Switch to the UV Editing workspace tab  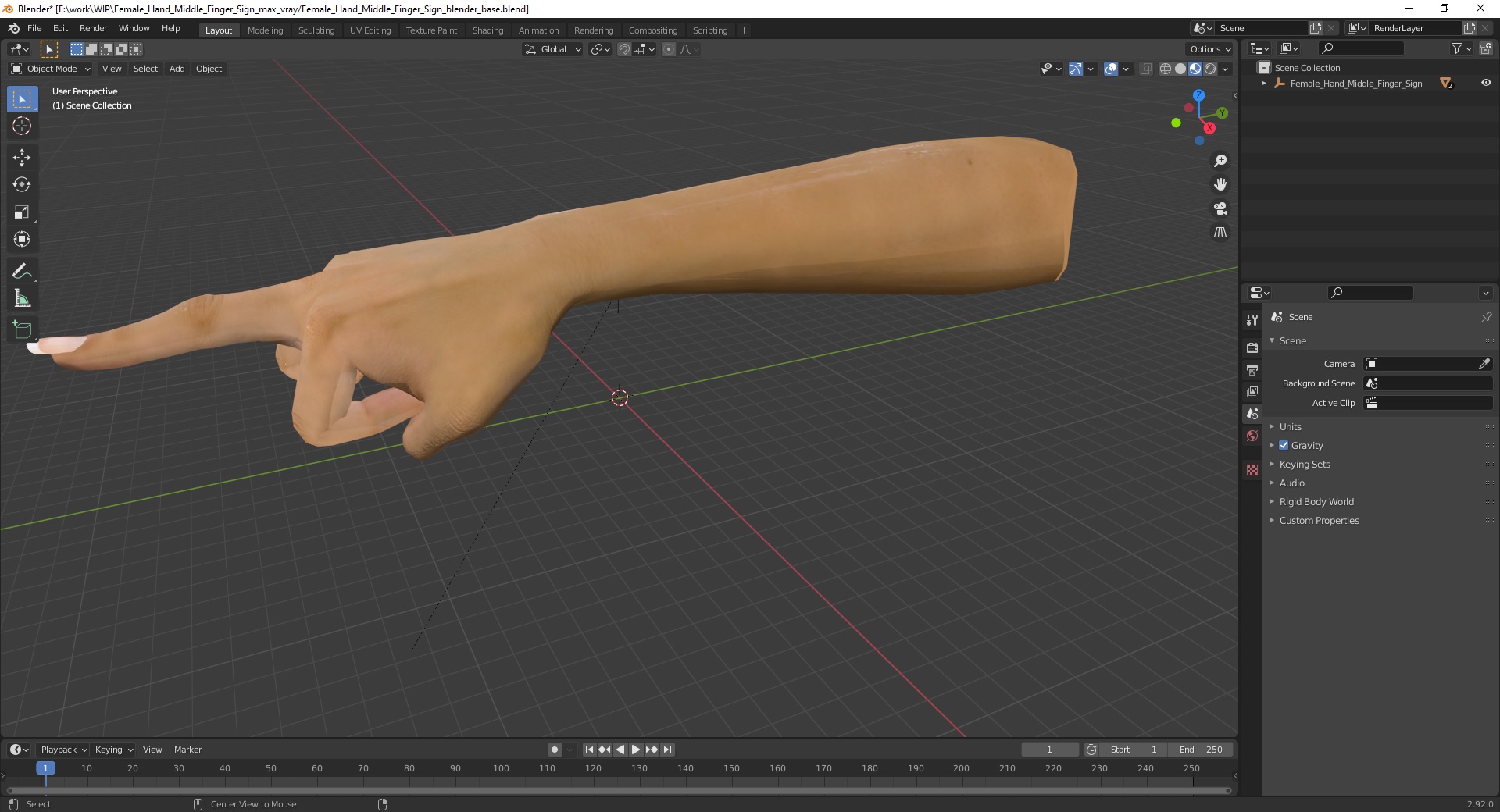(x=370, y=30)
